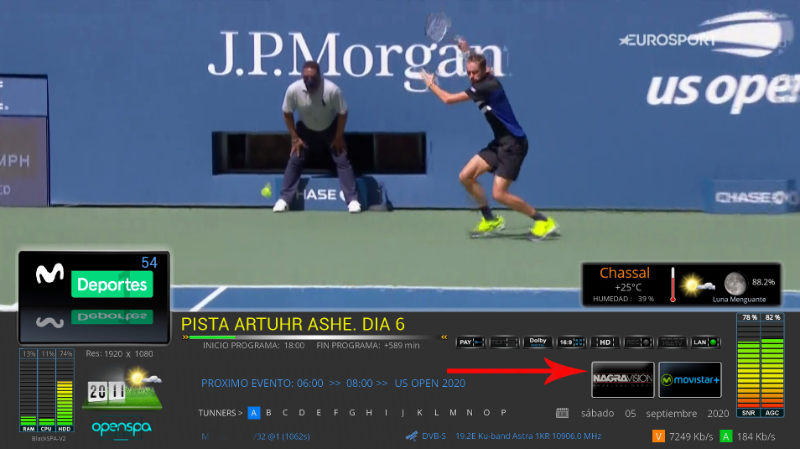Click the 78 % SNR percentage
Viewport: 800px width, 449px height.
pos(749,317)
